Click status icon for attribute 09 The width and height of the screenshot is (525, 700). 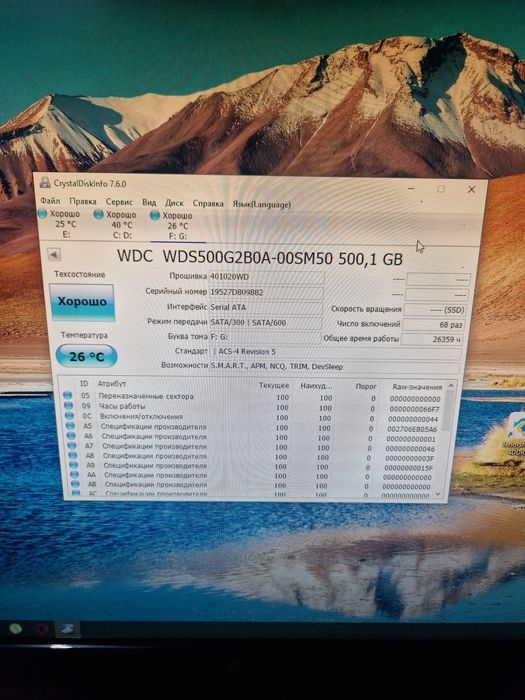[x=68, y=405]
